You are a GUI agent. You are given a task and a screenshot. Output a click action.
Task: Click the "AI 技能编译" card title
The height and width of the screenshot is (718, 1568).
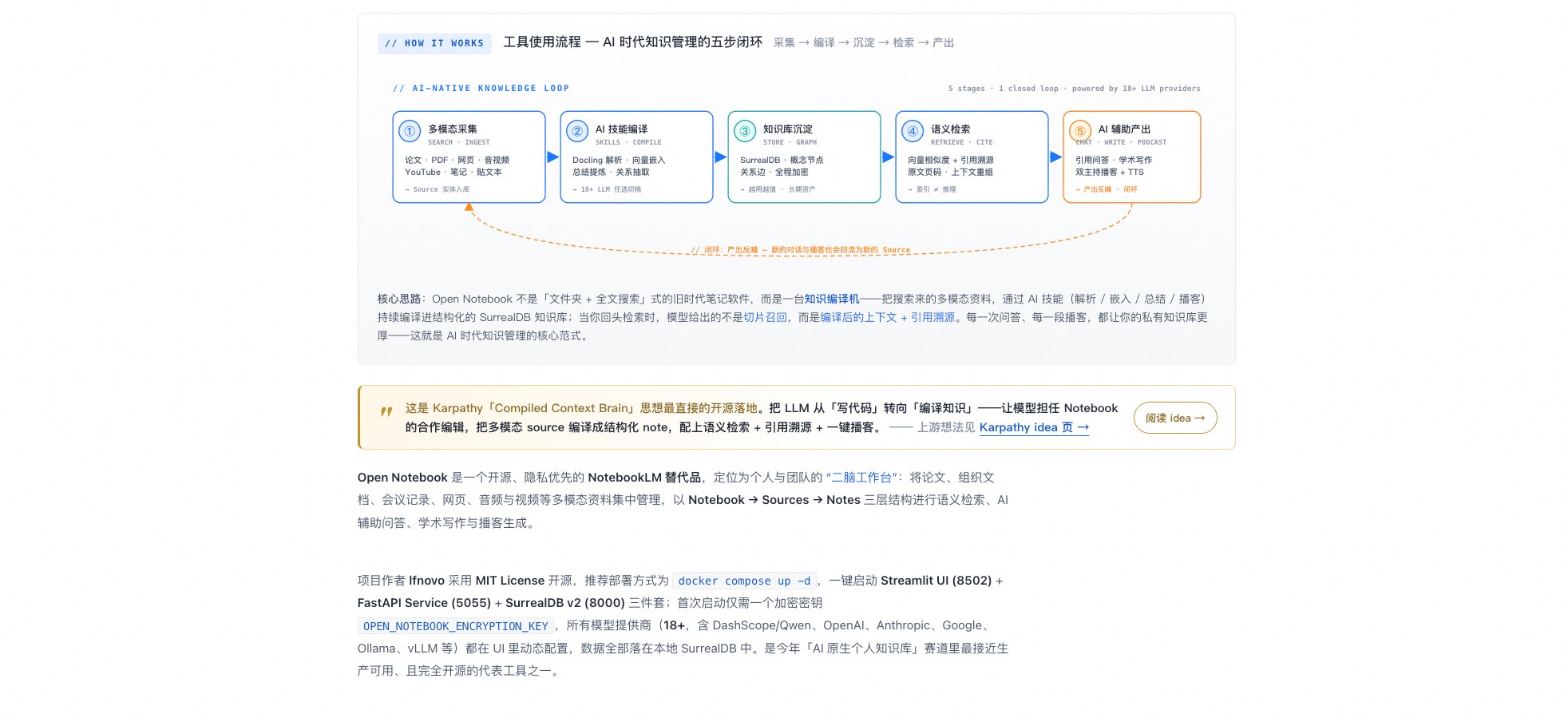point(621,129)
